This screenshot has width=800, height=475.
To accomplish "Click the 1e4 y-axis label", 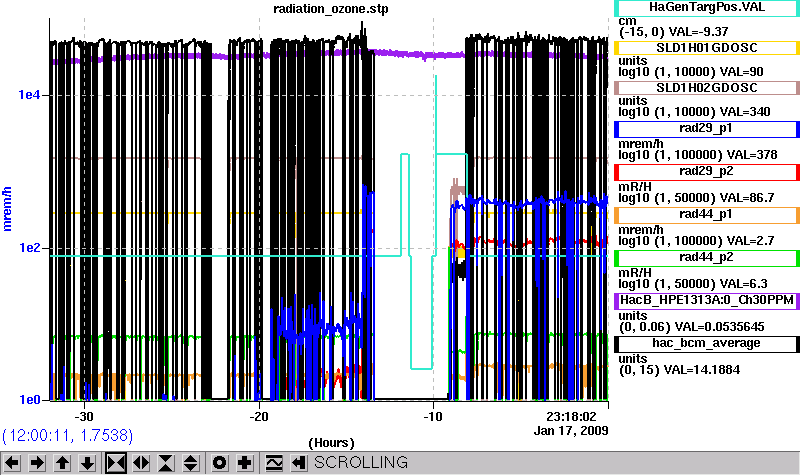I will tap(29, 95).
